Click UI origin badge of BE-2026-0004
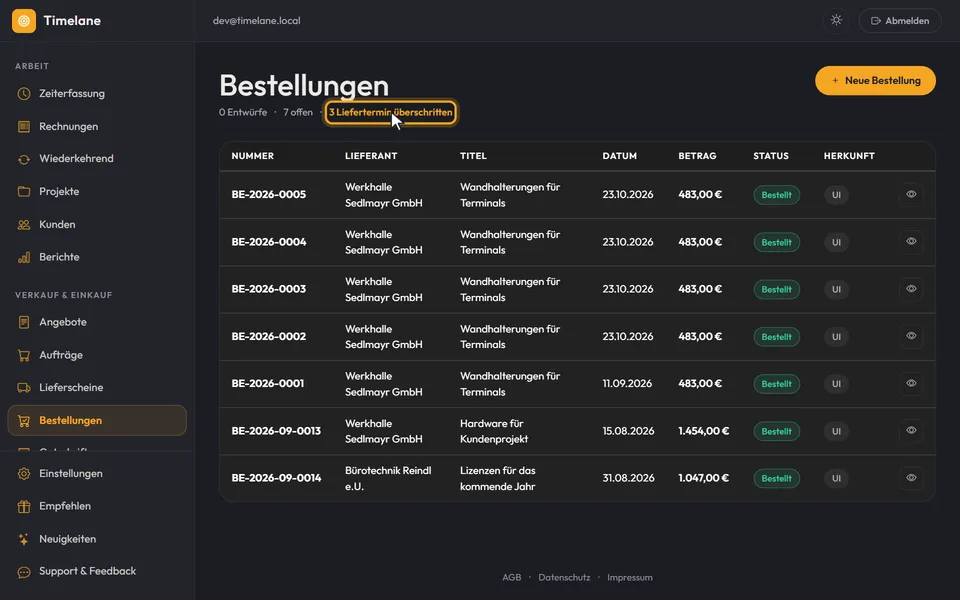960x600 pixels. (836, 242)
